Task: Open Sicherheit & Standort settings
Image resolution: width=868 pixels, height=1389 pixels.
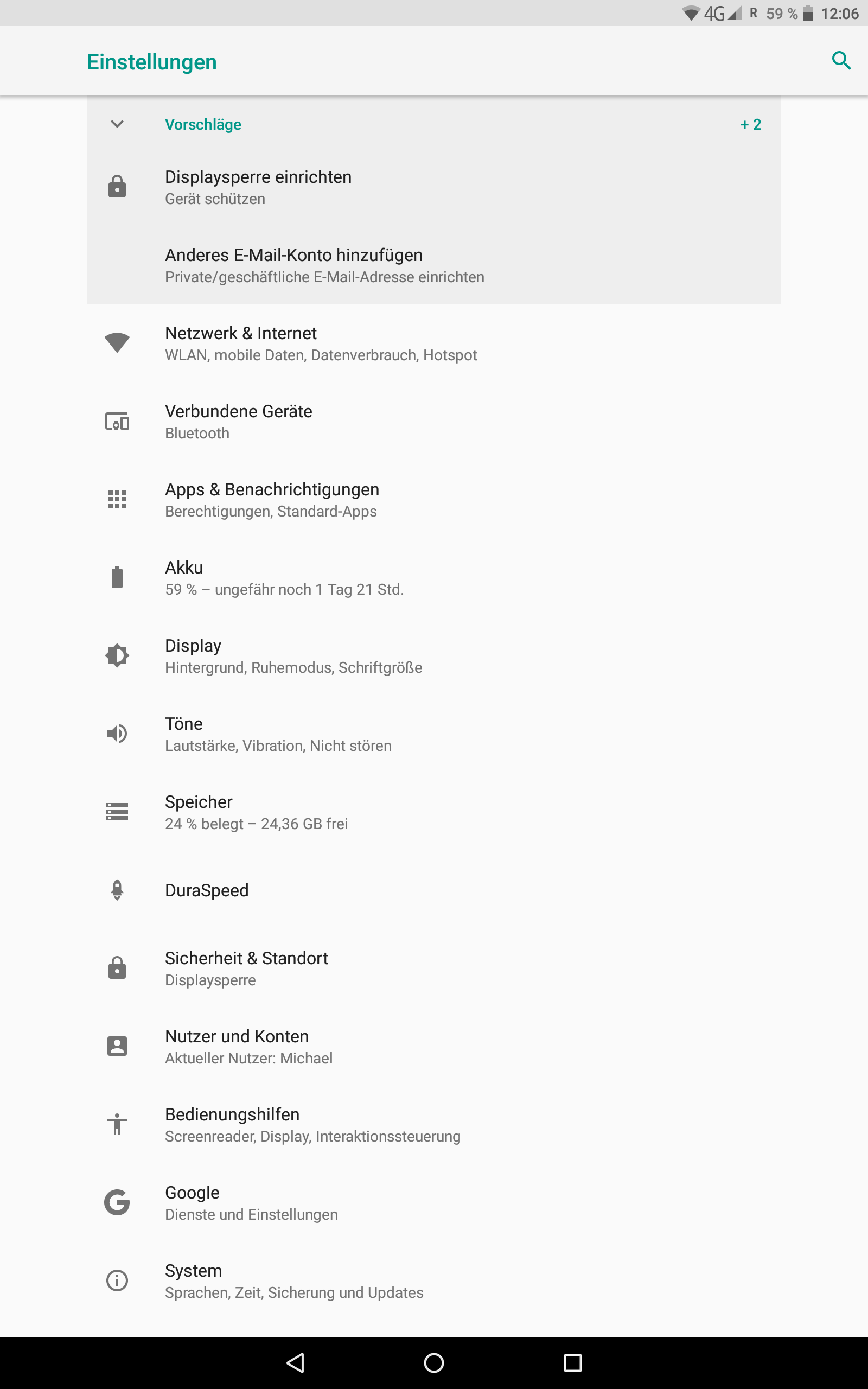Action: (246, 968)
